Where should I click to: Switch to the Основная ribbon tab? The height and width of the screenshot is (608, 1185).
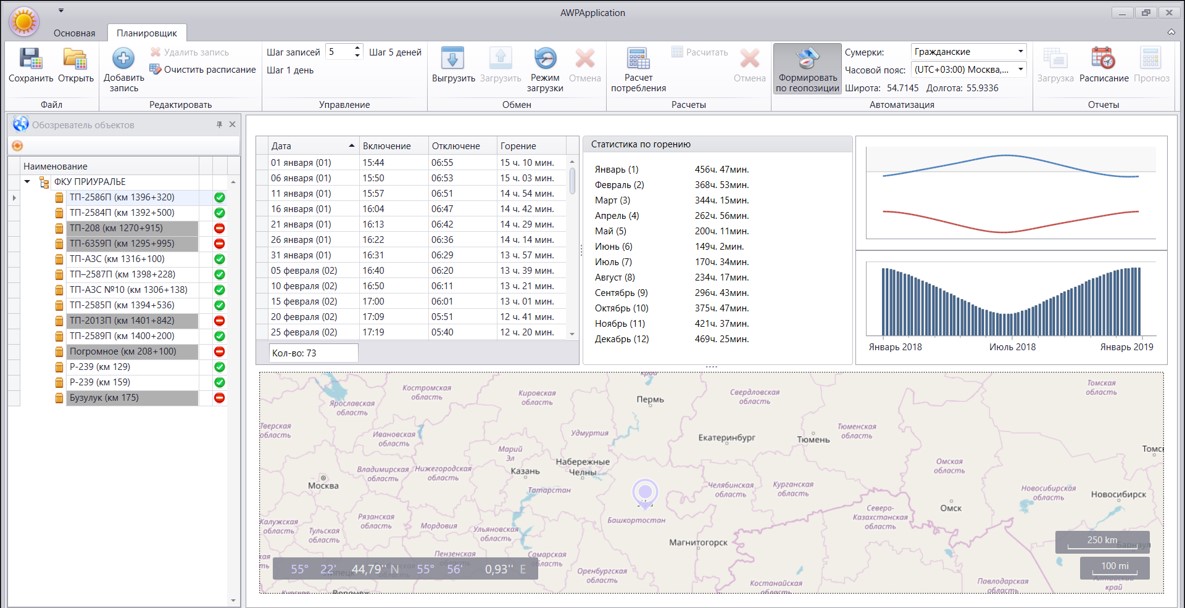click(x=74, y=33)
